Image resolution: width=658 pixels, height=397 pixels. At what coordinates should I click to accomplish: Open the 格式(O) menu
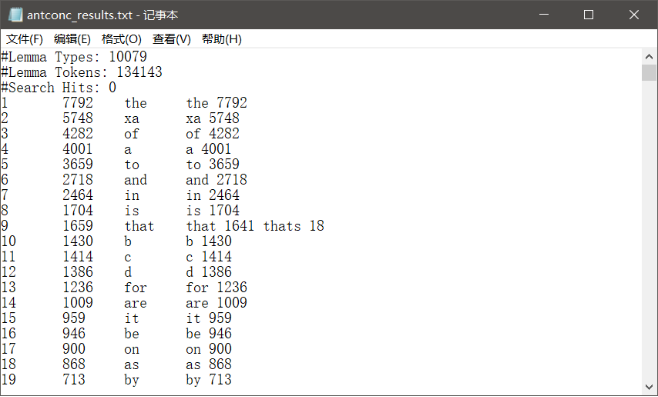(x=121, y=39)
